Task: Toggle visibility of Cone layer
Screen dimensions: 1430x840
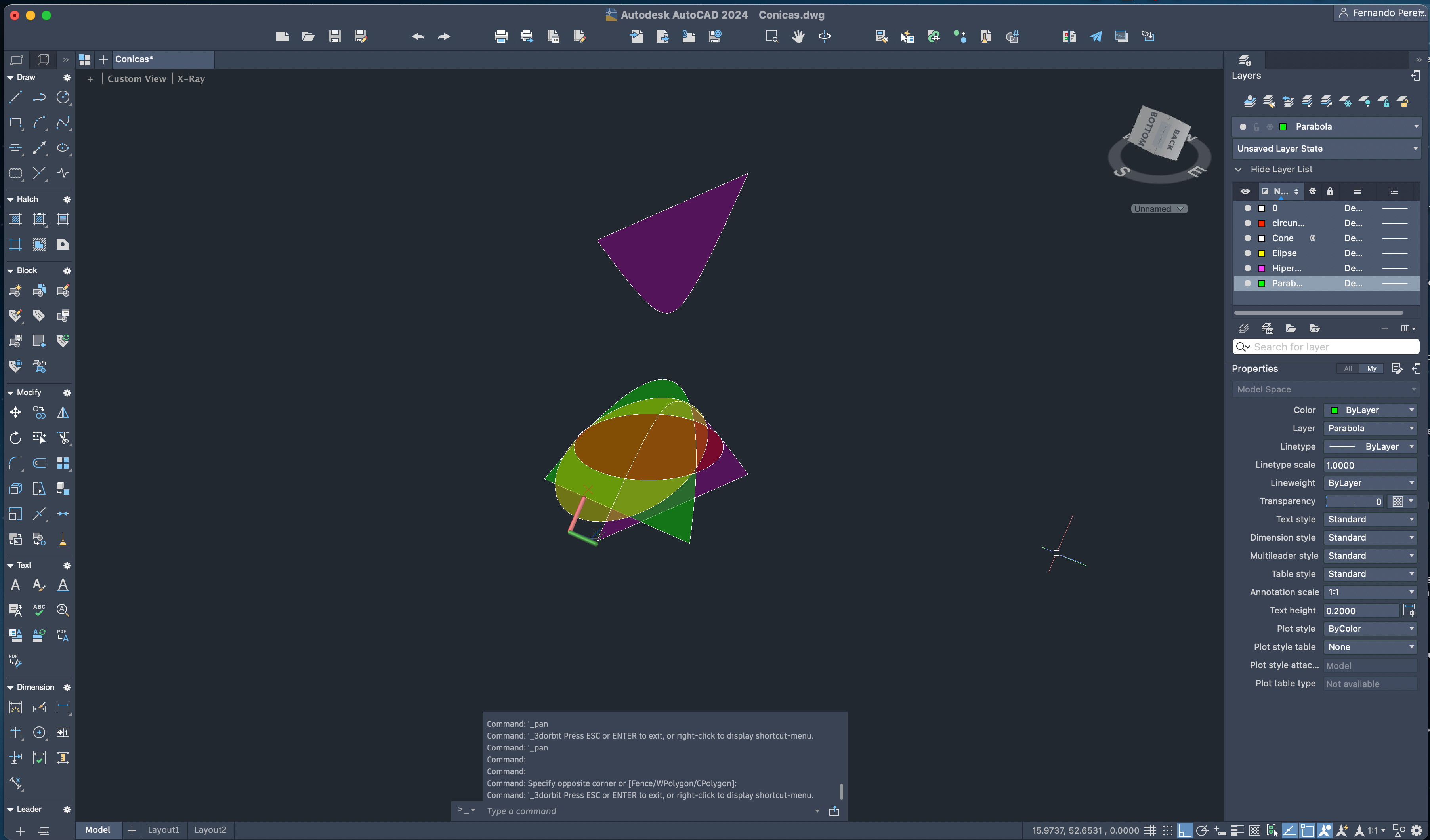Action: coord(1247,238)
